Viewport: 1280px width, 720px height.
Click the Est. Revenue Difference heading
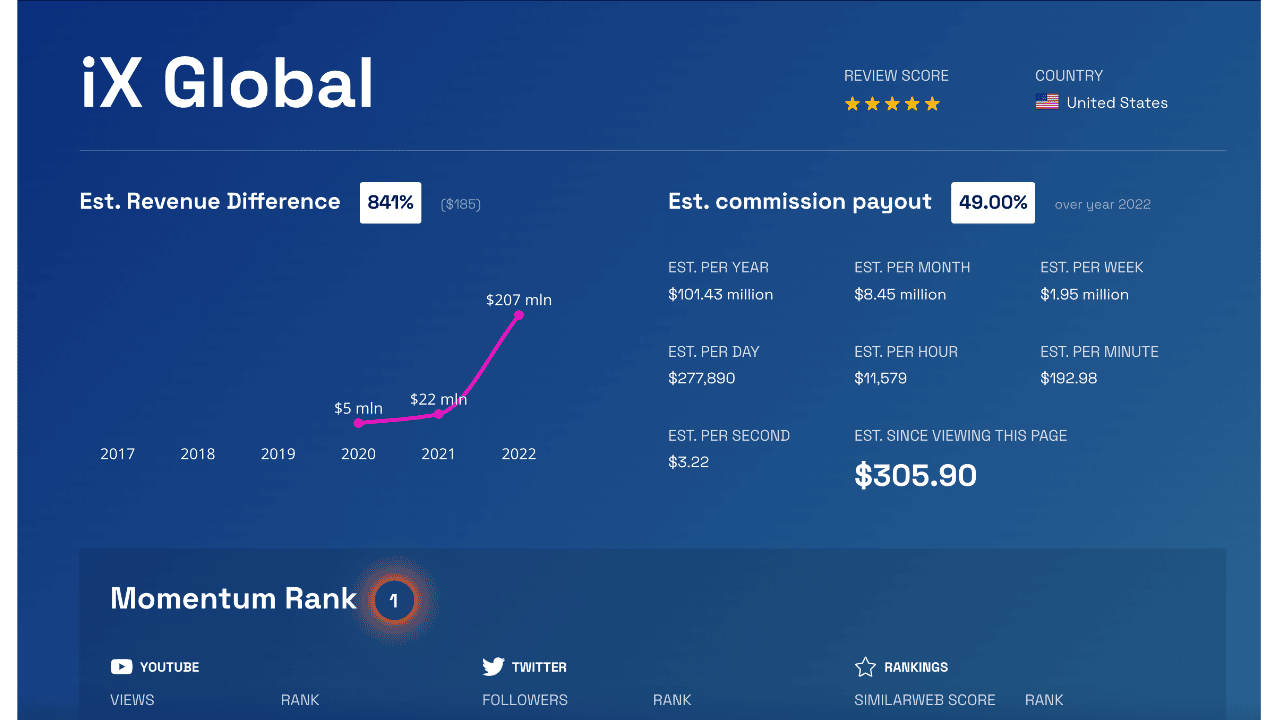coord(210,201)
